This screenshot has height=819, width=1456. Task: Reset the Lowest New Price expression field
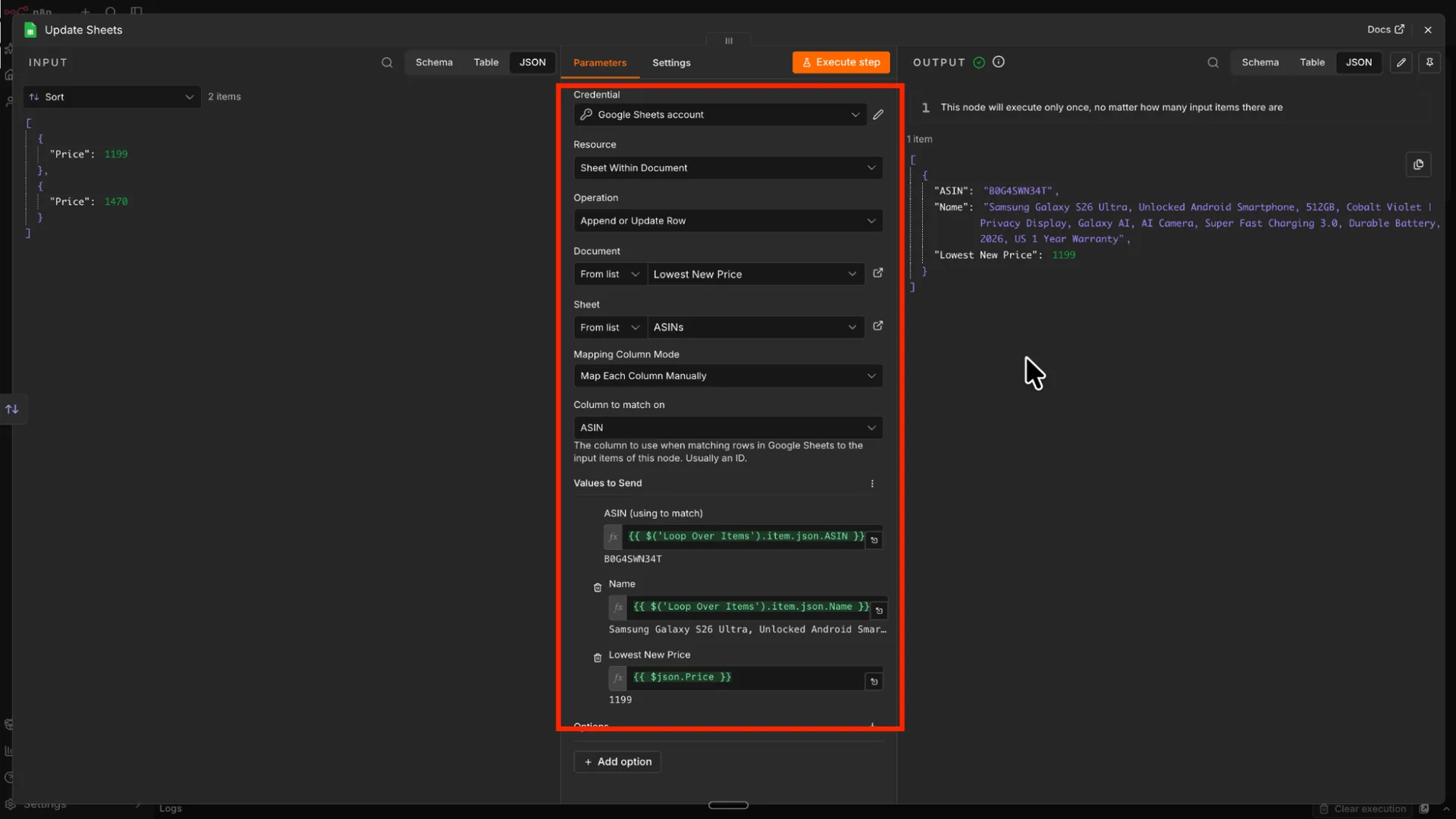click(874, 682)
